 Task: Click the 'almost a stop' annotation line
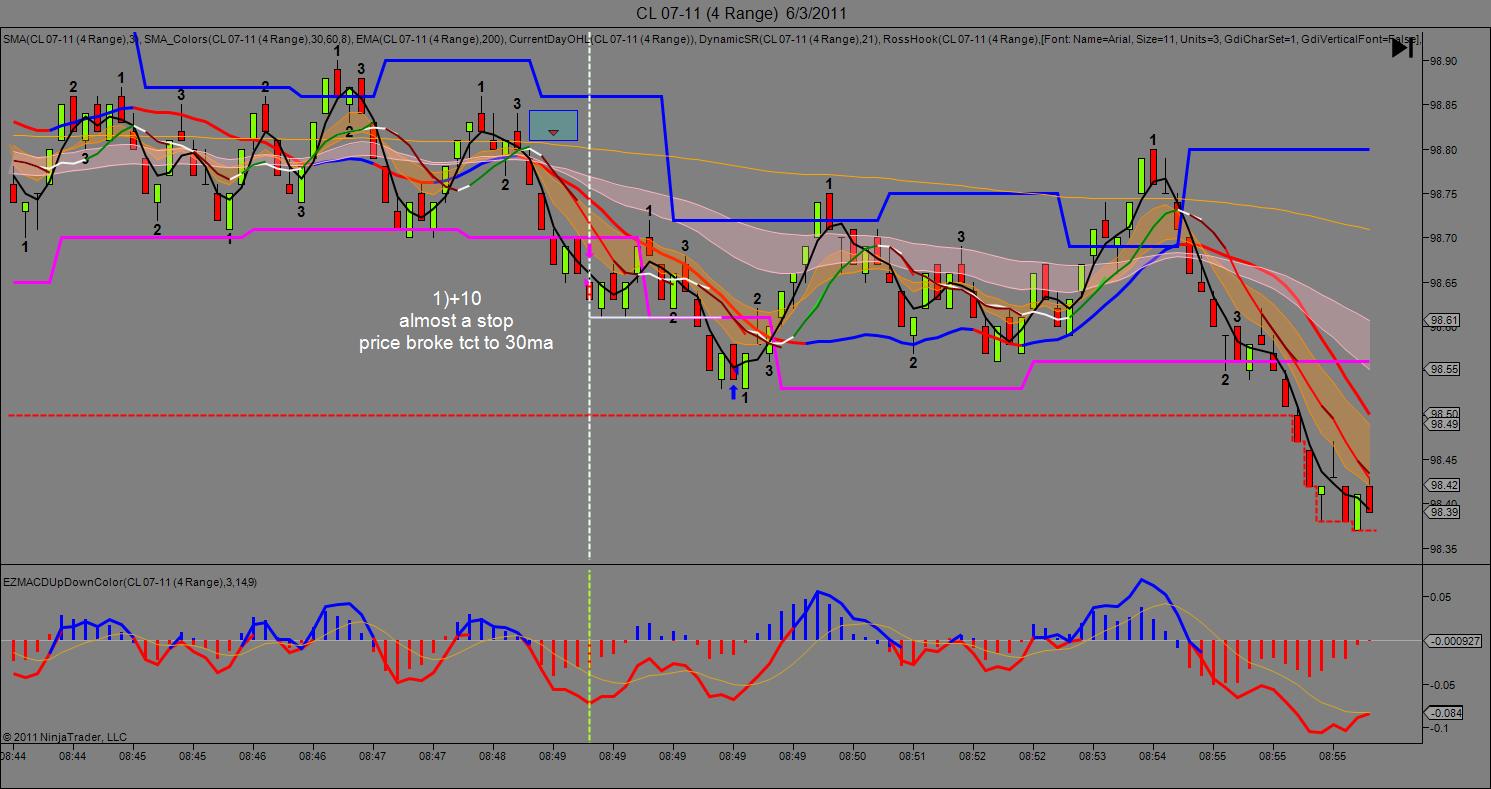click(456, 321)
